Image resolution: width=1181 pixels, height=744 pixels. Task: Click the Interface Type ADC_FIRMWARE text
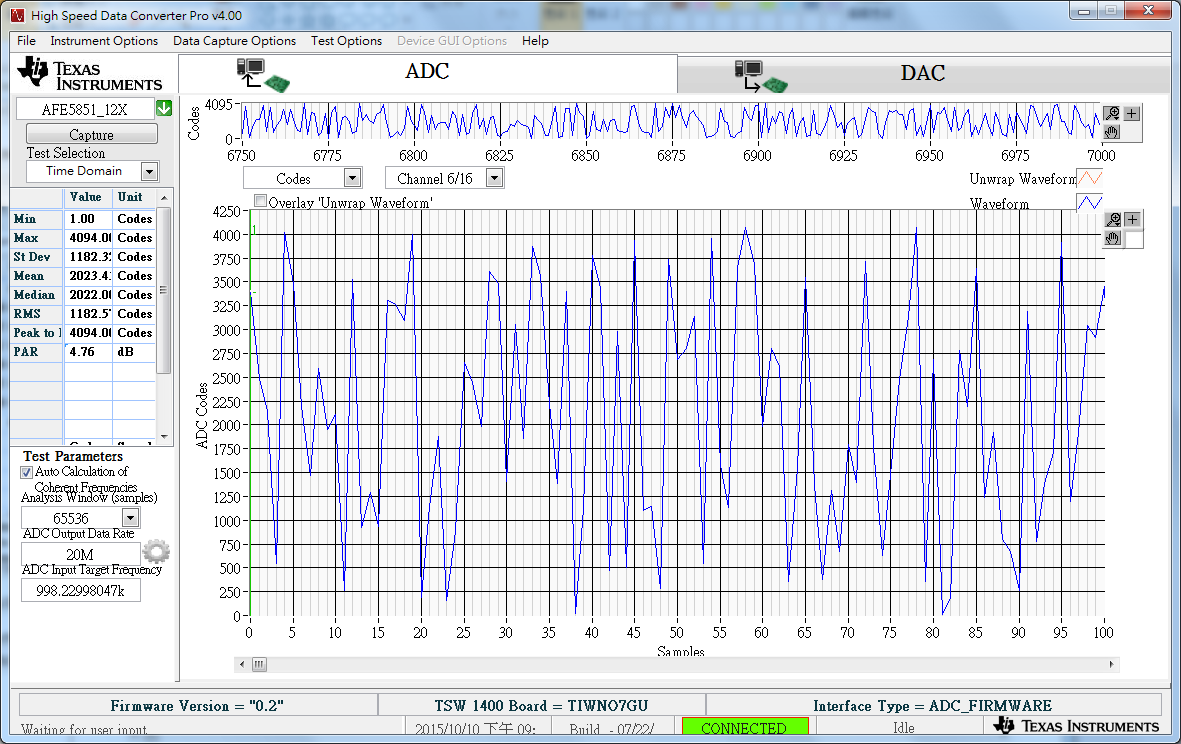[x=932, y=706]
